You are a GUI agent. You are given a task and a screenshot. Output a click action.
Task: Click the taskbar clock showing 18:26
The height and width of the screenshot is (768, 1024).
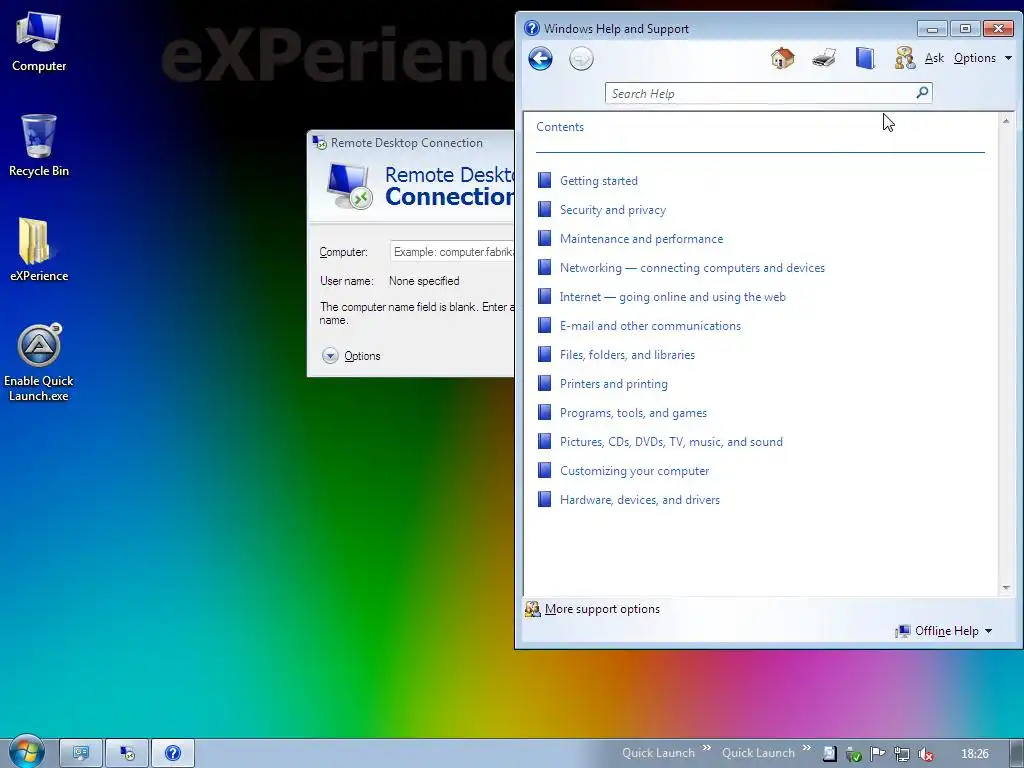975,754
